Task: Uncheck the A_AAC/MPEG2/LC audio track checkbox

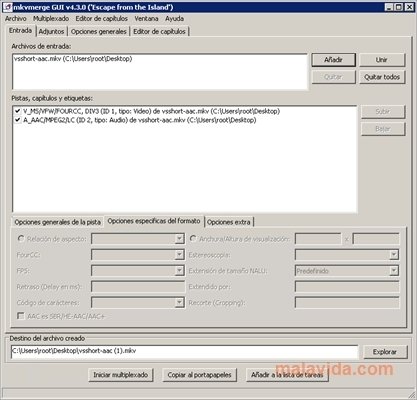Action: click(x=18, y=120)
